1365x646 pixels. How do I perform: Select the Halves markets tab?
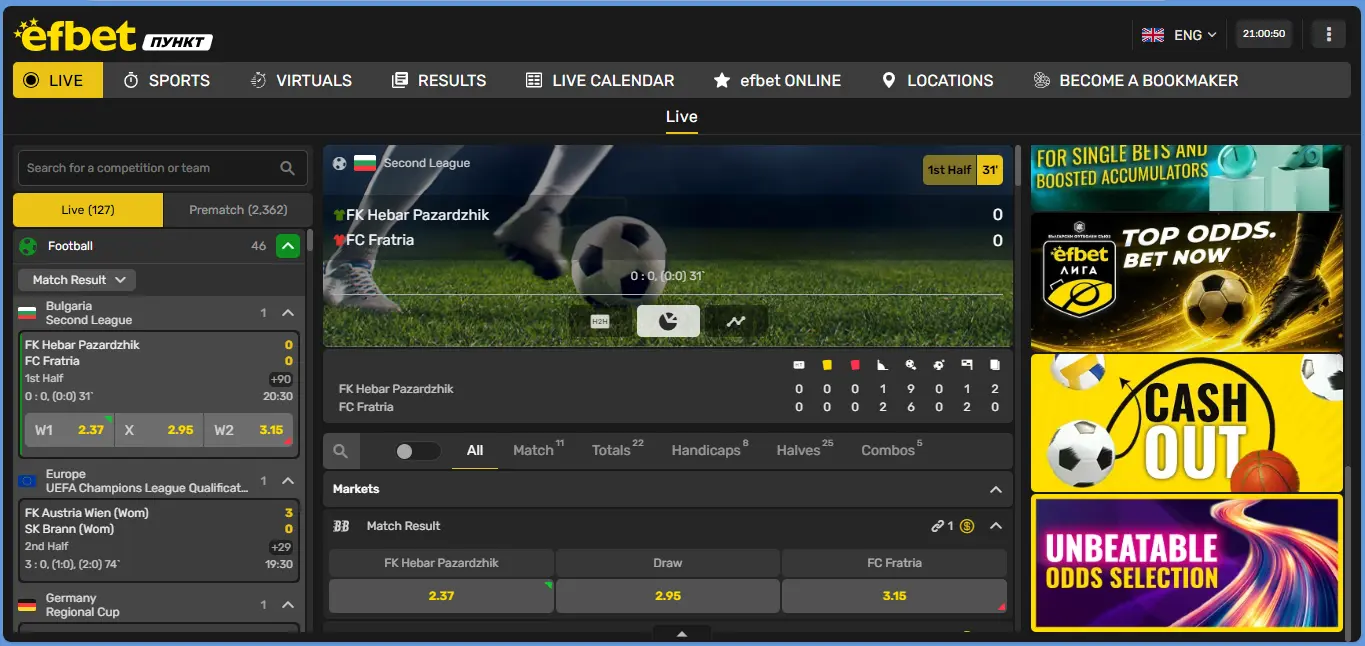(x=804, y=451)
